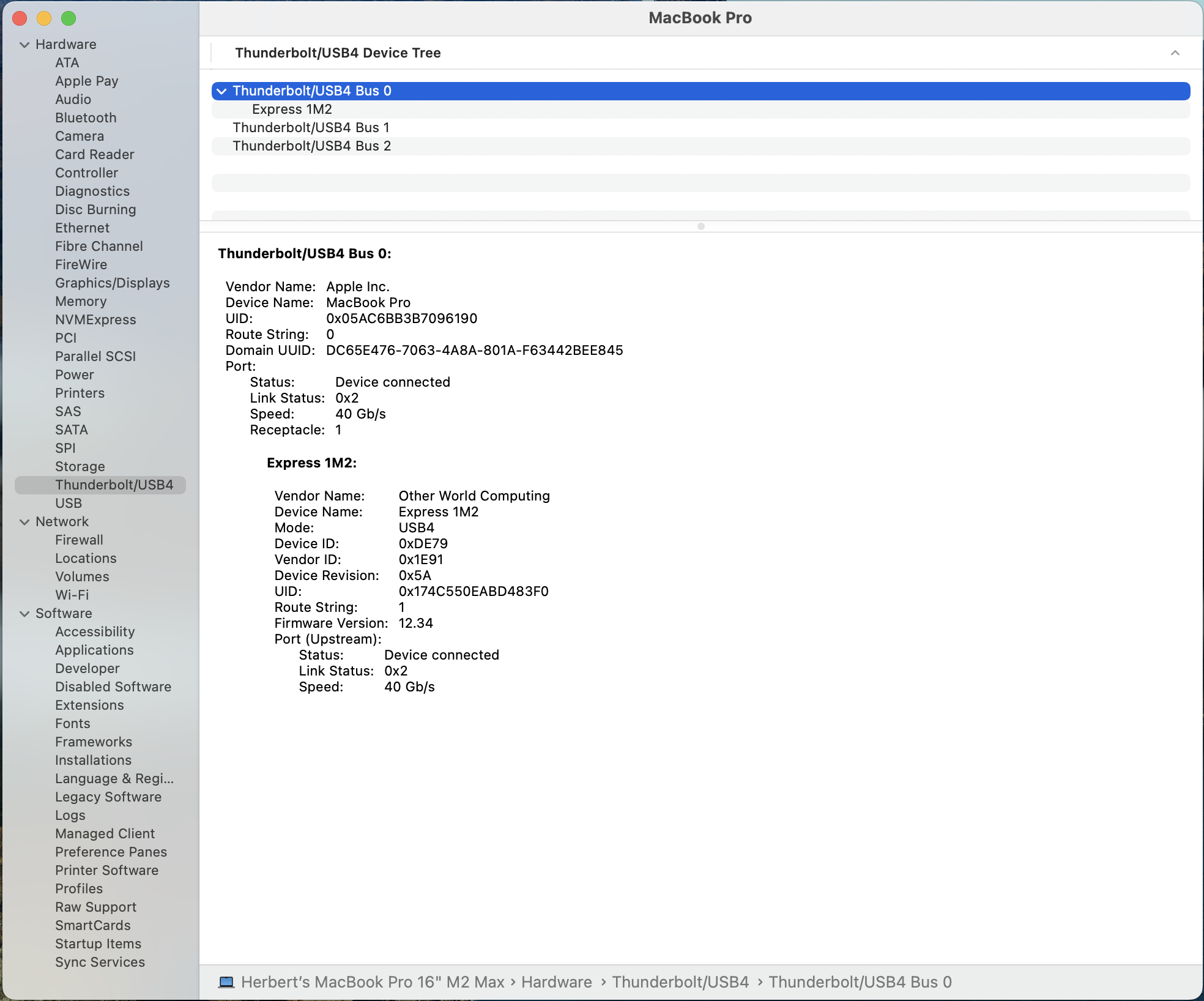Collapse the Thunderbolt/USB4 Bus 0 tree row

pos(221,91)
